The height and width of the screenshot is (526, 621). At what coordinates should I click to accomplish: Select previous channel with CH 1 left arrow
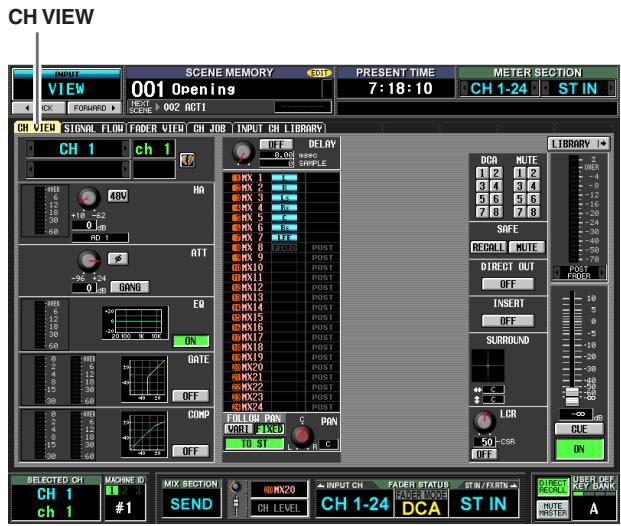(x=30, y=149)
